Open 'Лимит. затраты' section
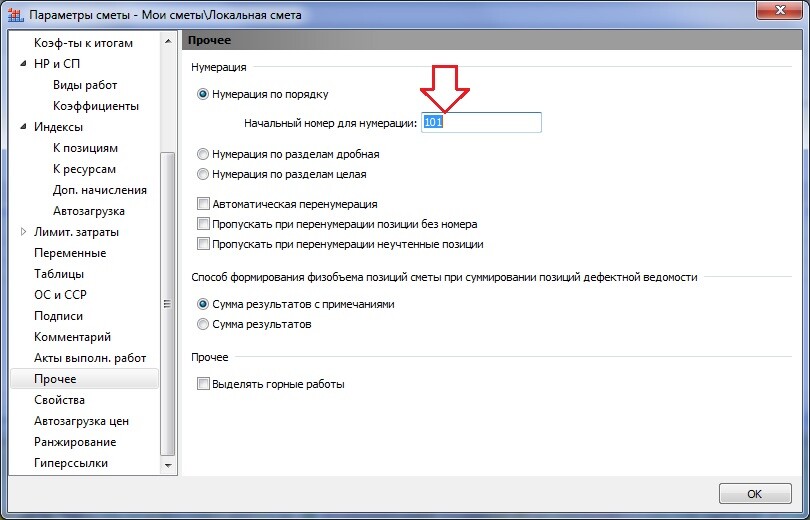Screen dimensions: 810x520 (76, 232)
